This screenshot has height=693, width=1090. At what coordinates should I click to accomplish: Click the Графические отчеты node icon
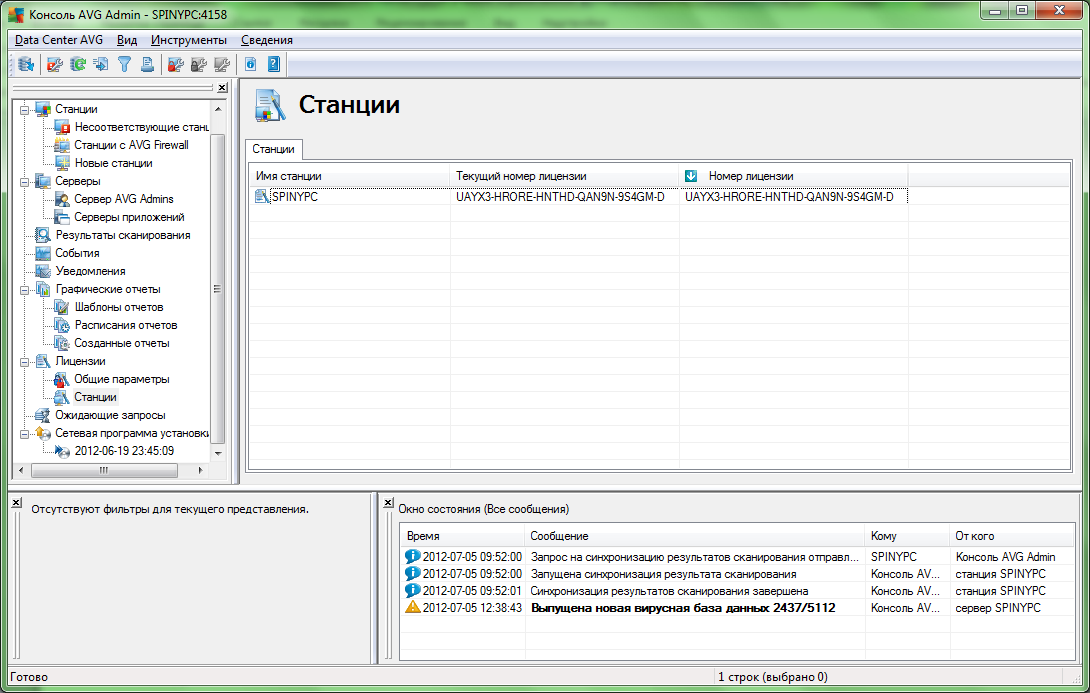(43, 289)
